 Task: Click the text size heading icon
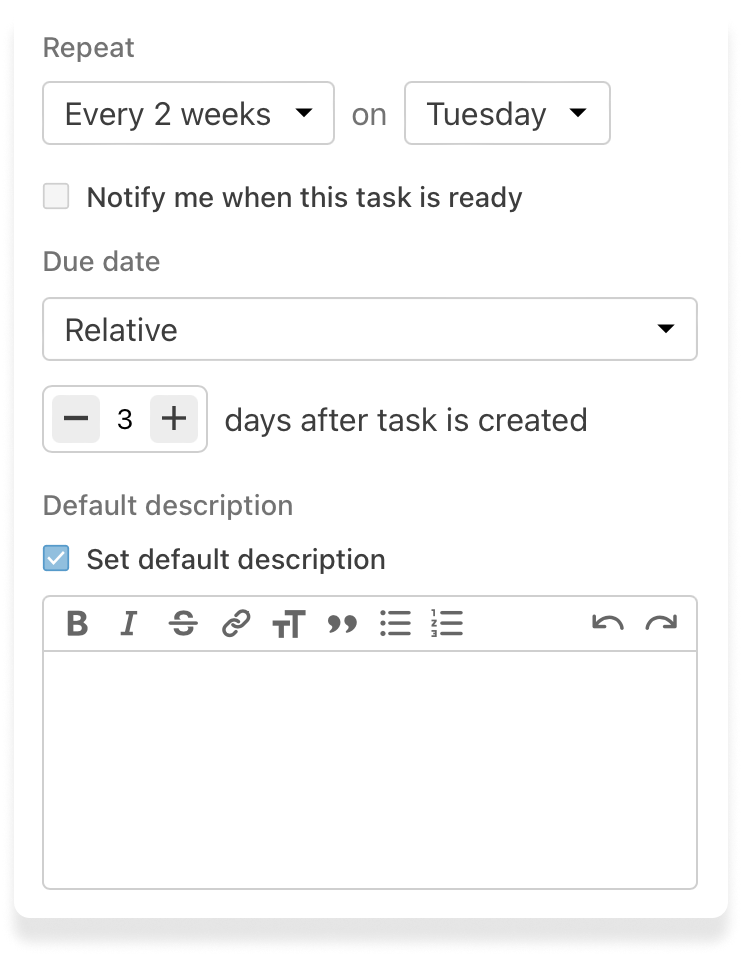tap(289, 625)
